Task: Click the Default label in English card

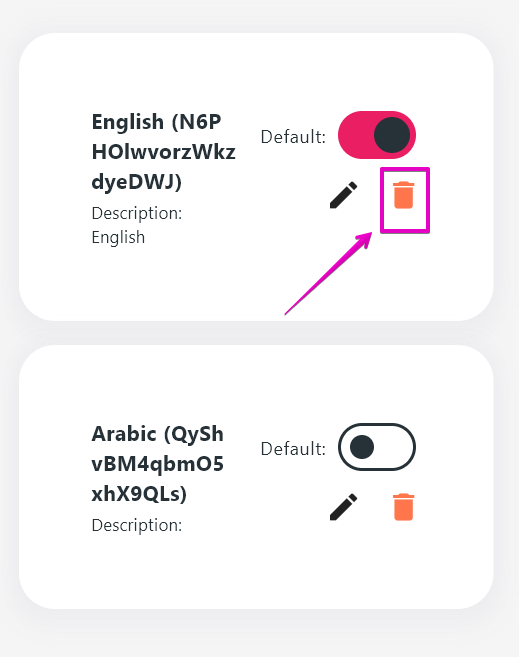Action: pos(293,137)
